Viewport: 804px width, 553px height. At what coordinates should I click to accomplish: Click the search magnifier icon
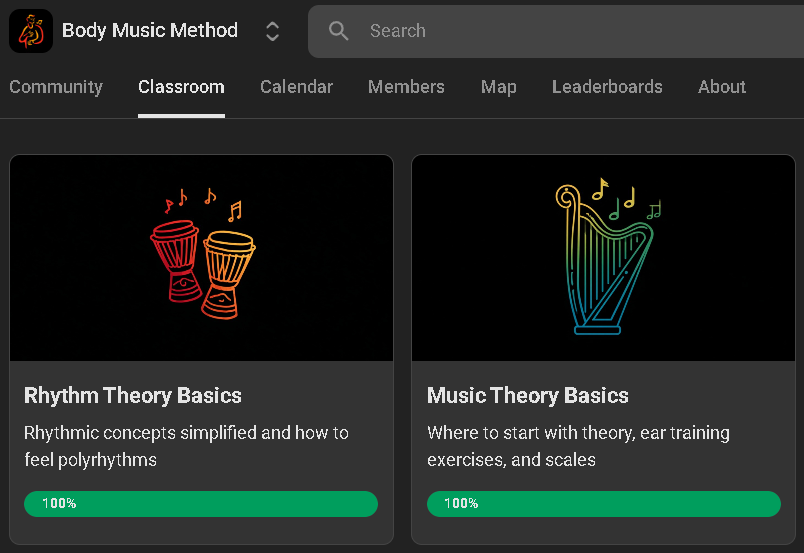[339, 31]
